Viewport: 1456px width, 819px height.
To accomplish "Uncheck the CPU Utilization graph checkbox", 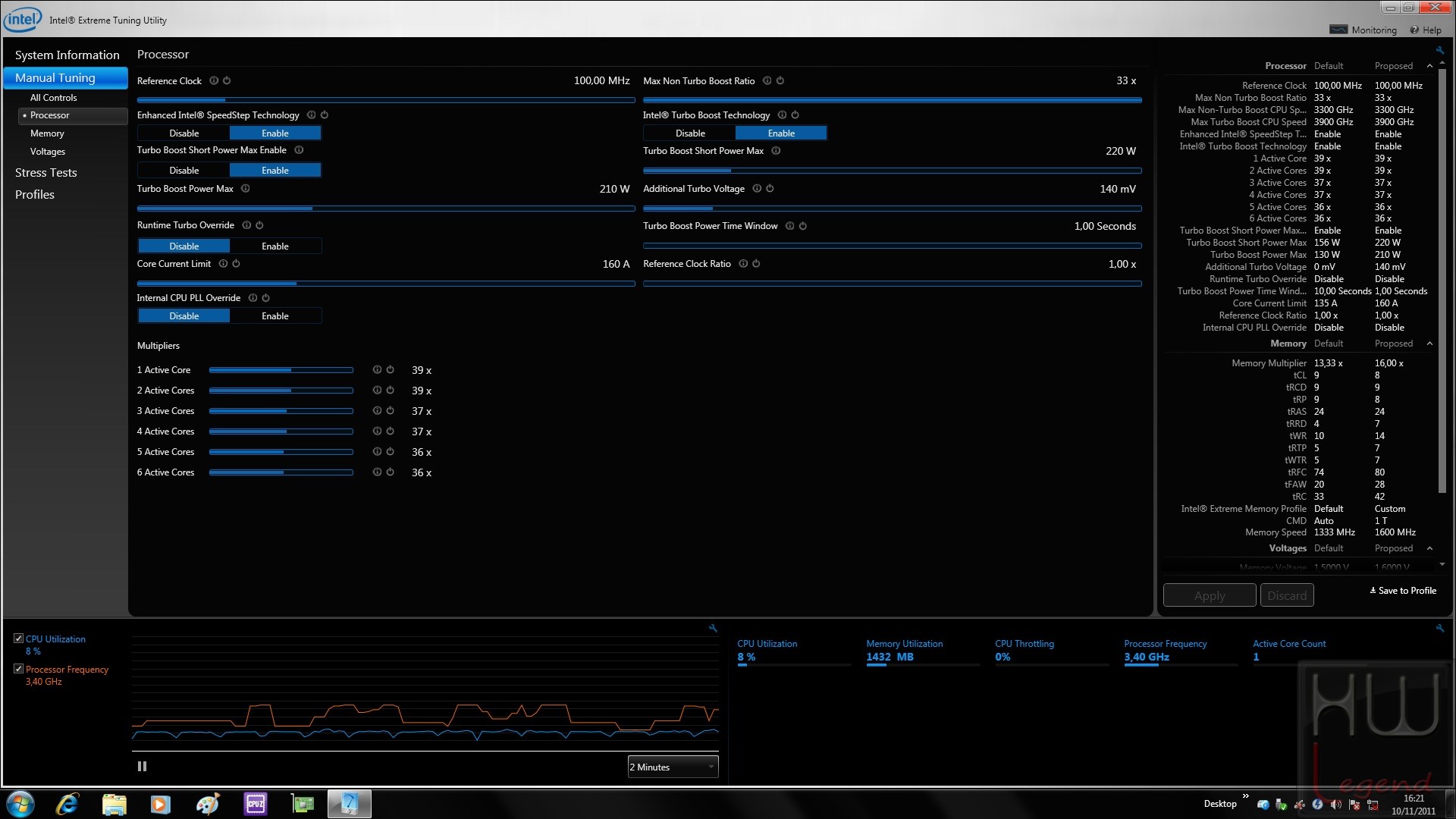I will tap(19, 639).
